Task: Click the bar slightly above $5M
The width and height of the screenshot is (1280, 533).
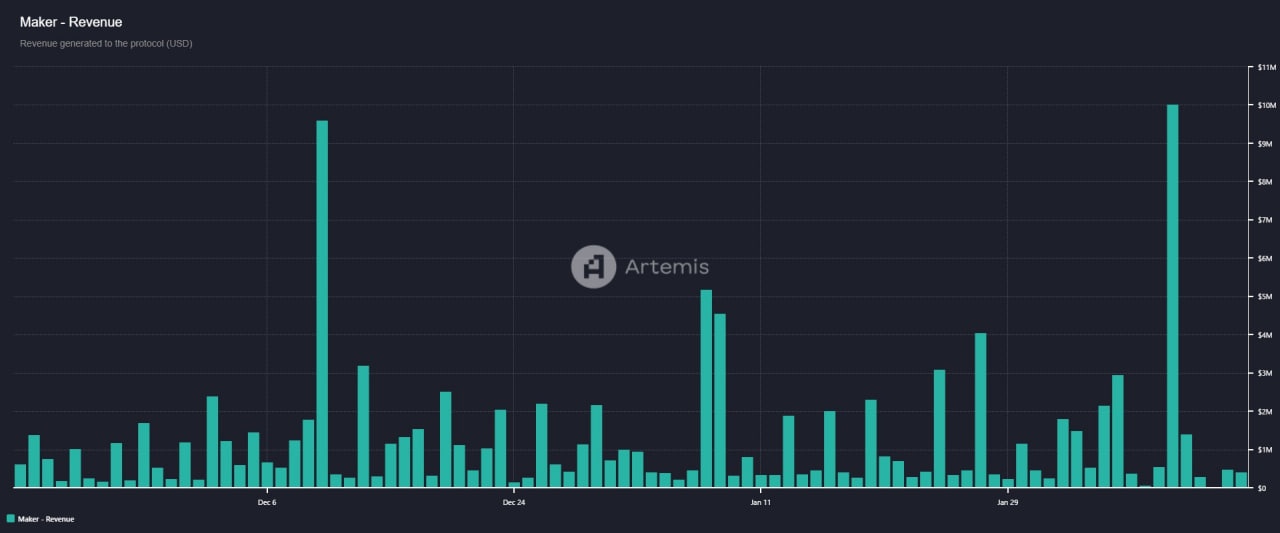Action: click(706, 388)
